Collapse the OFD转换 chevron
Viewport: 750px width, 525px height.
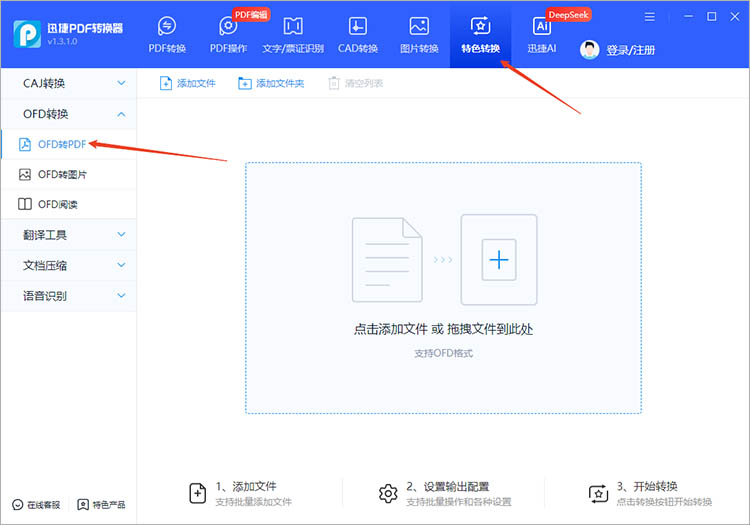click(121, 114)
